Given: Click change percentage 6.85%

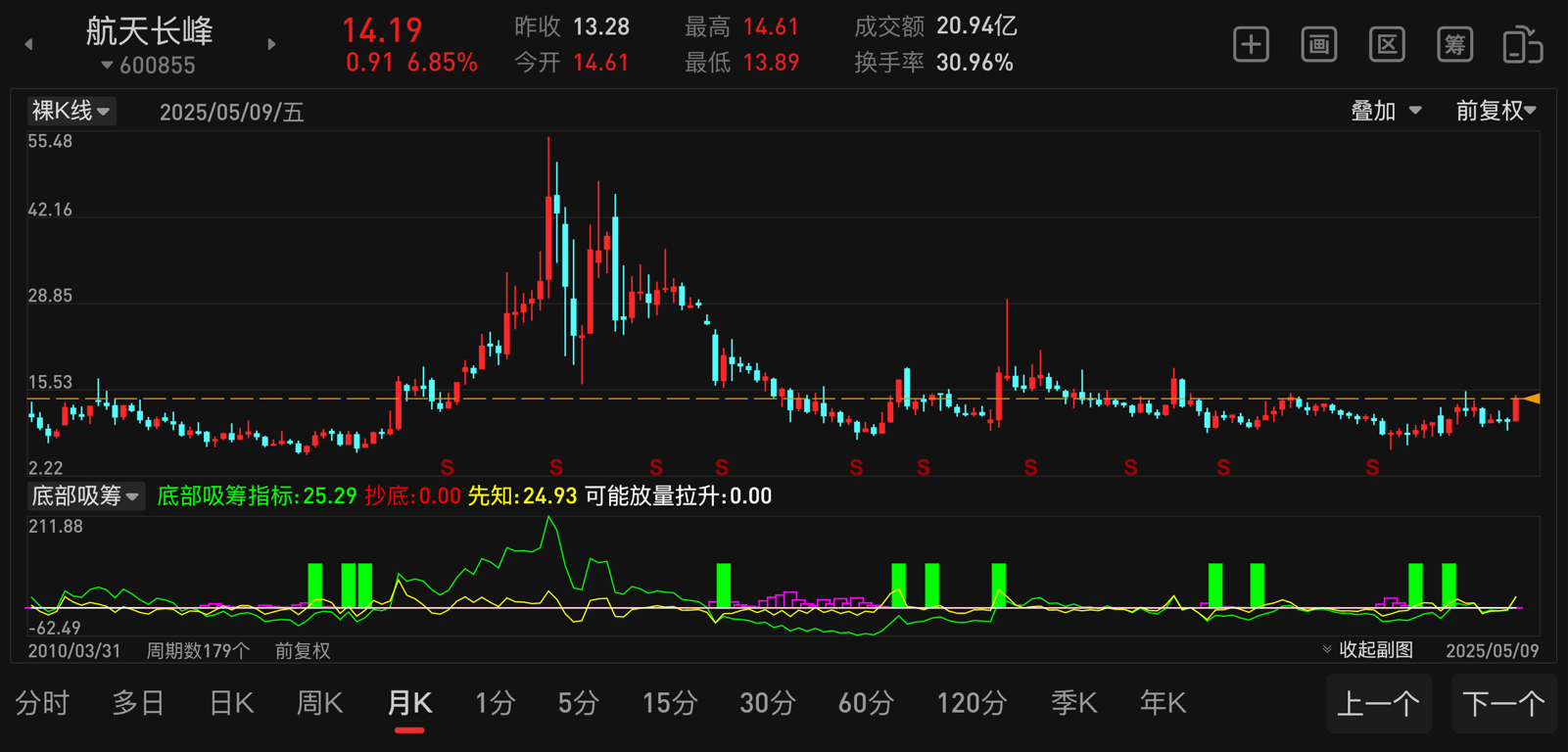Looking at the screenshot, I should tap(443, 63).
